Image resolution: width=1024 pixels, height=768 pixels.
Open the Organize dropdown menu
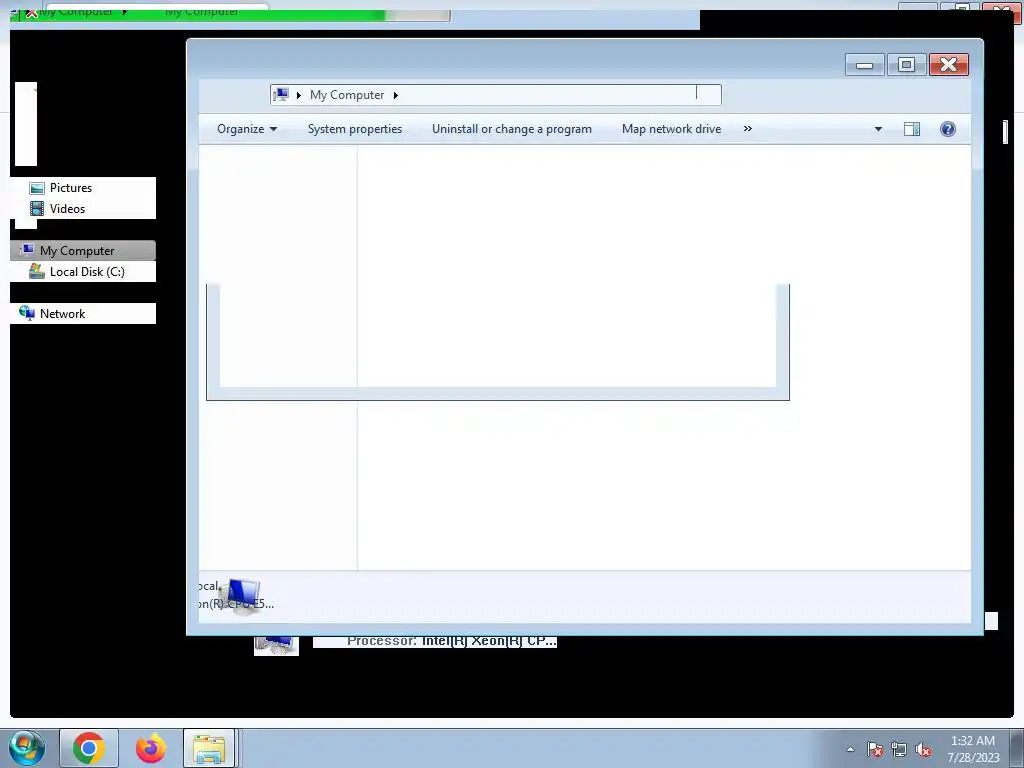247,129
